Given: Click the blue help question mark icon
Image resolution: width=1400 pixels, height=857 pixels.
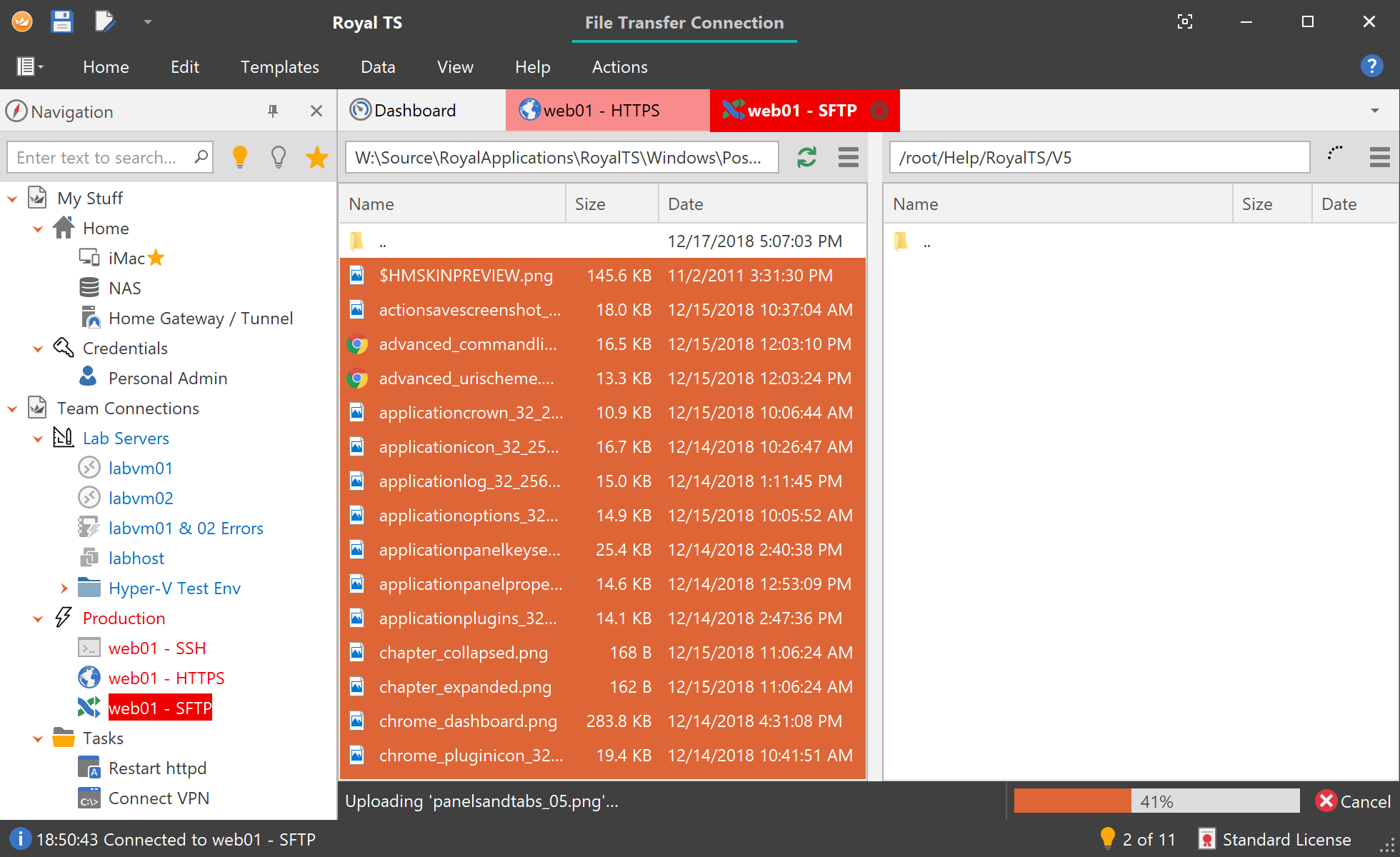Looking at the screenshot, I should (x=1371, y=66).
